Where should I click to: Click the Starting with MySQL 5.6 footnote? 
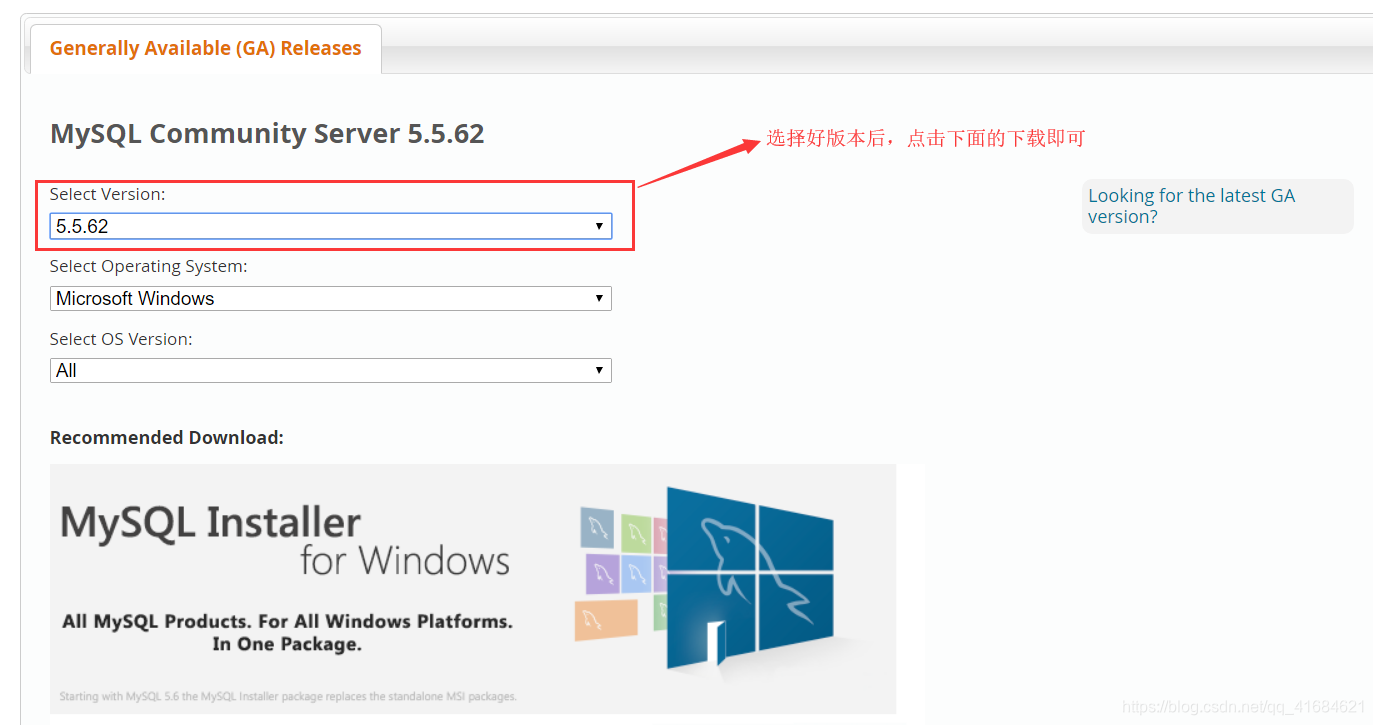point(288,696)
